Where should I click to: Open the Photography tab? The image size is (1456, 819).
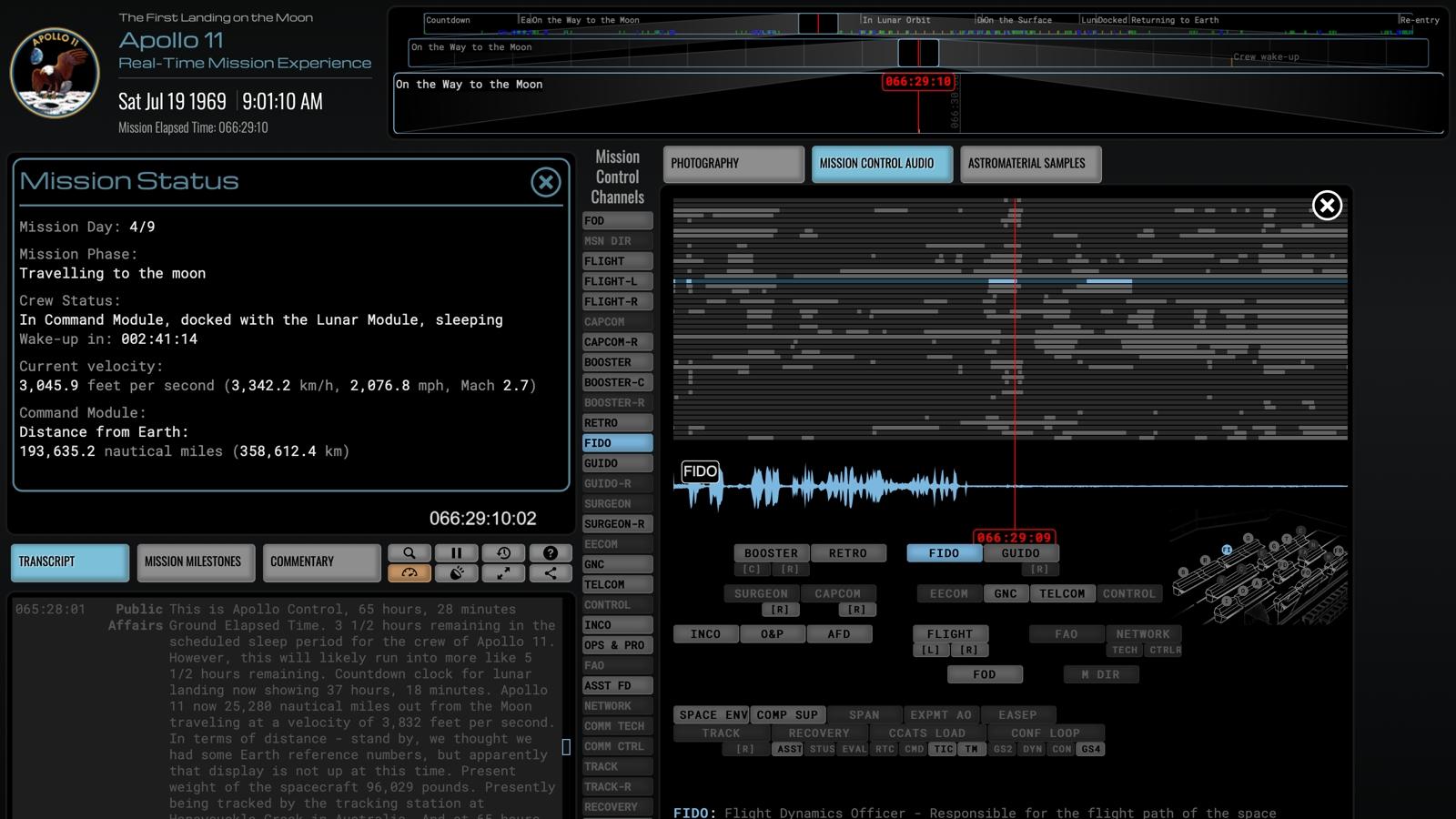tap(733, 164)
